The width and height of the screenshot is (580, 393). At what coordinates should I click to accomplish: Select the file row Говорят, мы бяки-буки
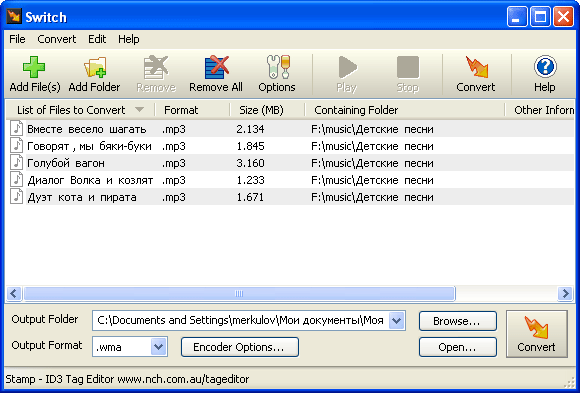290,146
